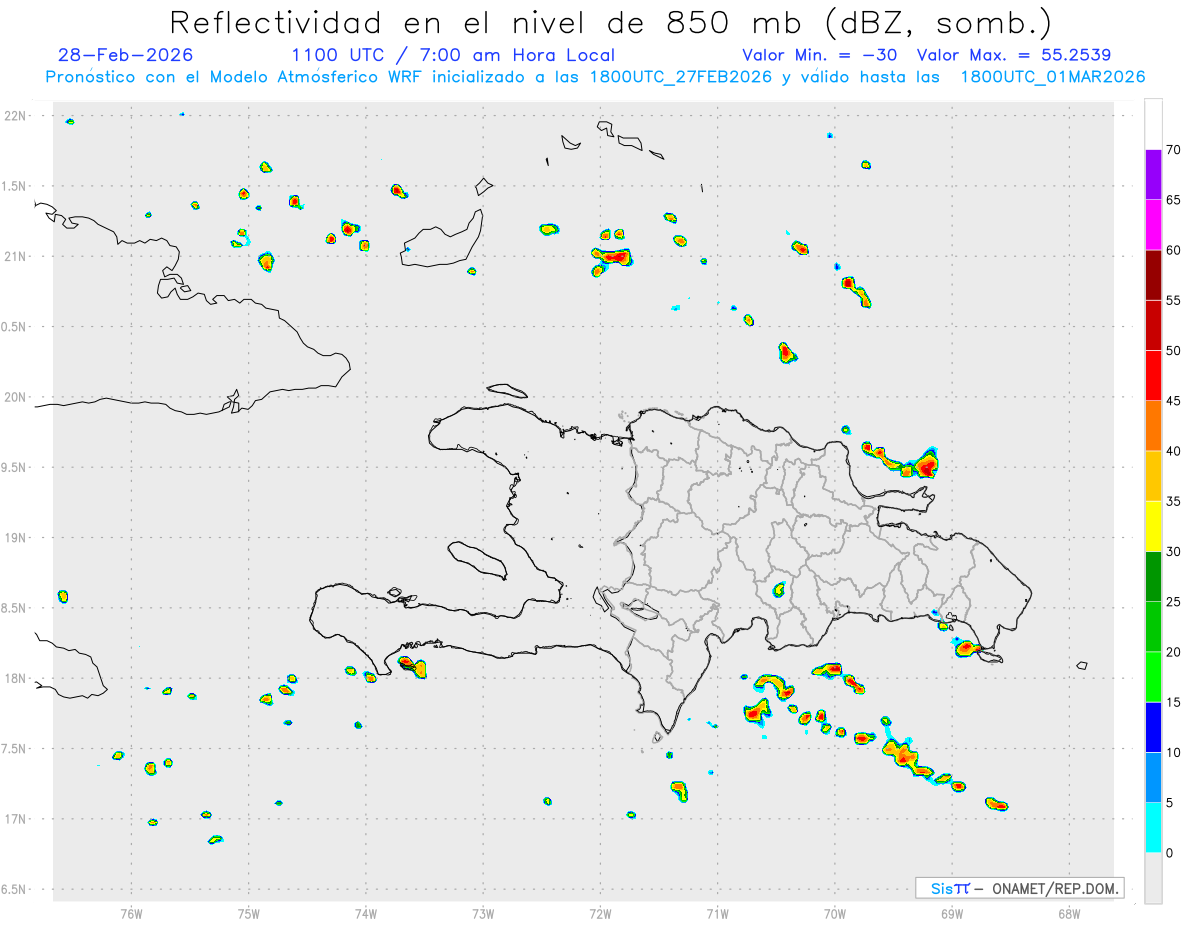Click the colorbar value '70'
1200x927 pixels.
[1173, 150]
